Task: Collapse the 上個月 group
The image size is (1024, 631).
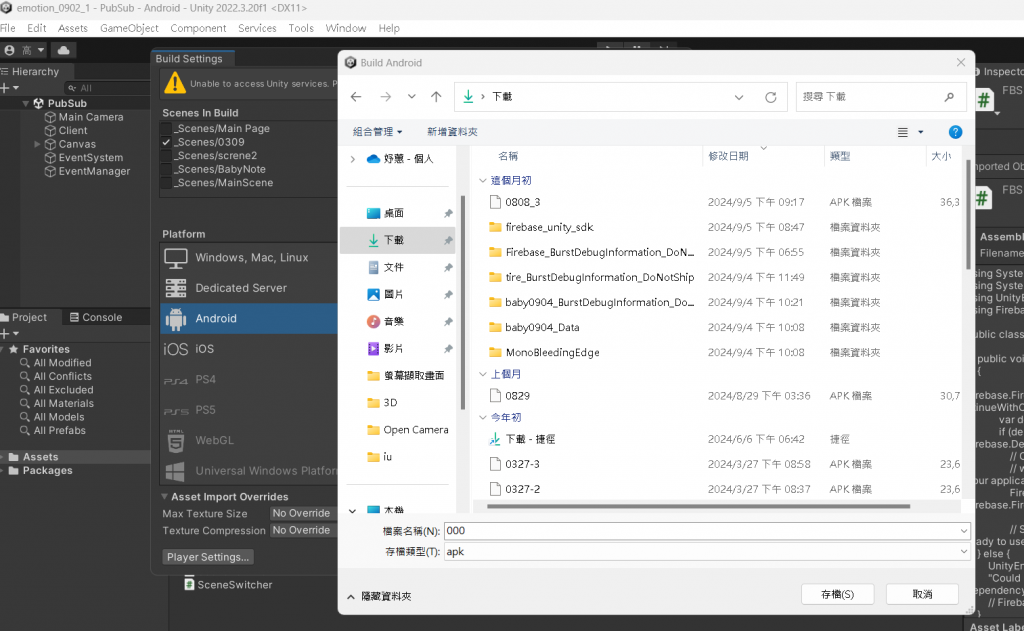Action: 483,374
